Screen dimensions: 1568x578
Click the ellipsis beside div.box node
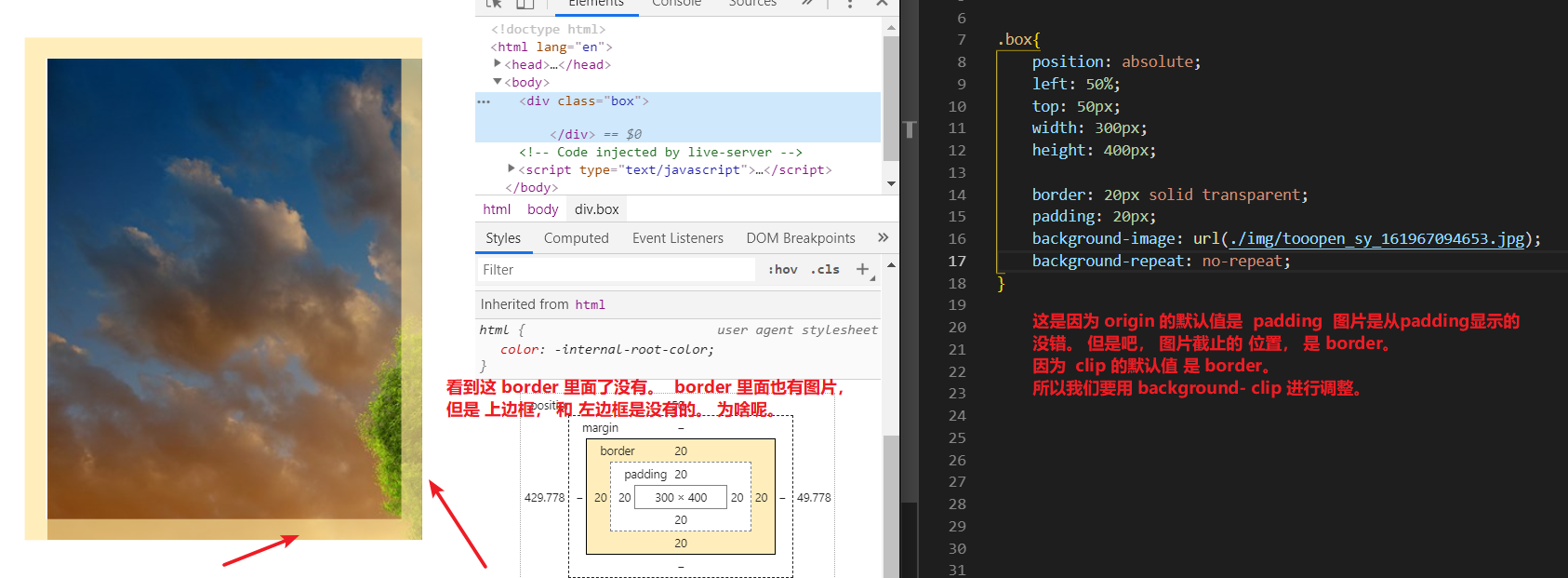(x=484, y=101)
